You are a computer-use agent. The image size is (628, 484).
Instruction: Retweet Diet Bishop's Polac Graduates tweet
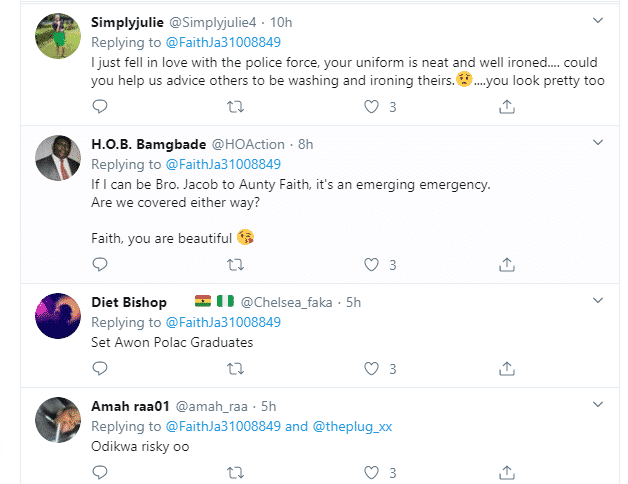pyautogui.click(x=235, y=367)
